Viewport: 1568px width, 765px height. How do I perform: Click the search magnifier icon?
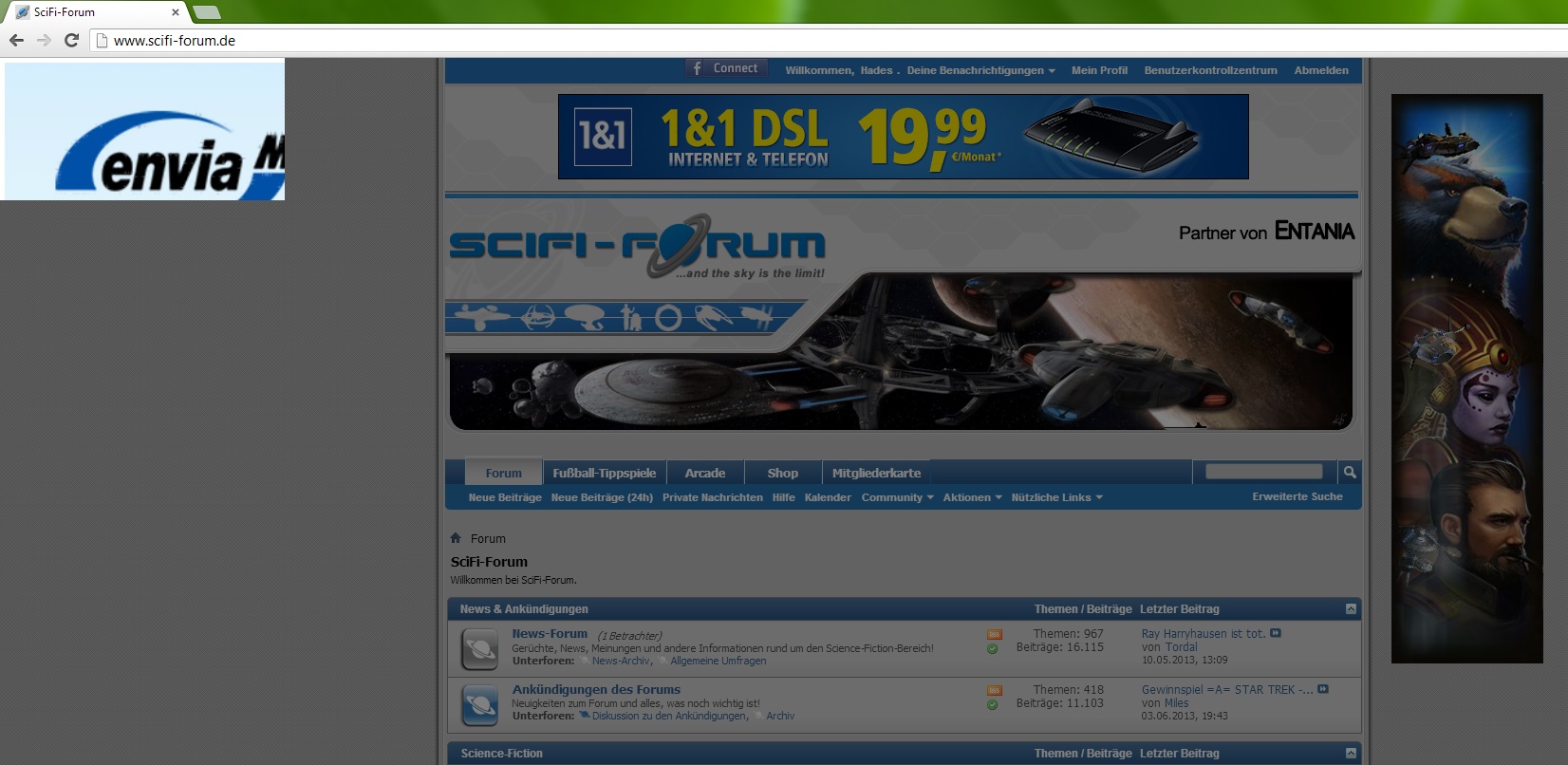tap(1349, 472)
